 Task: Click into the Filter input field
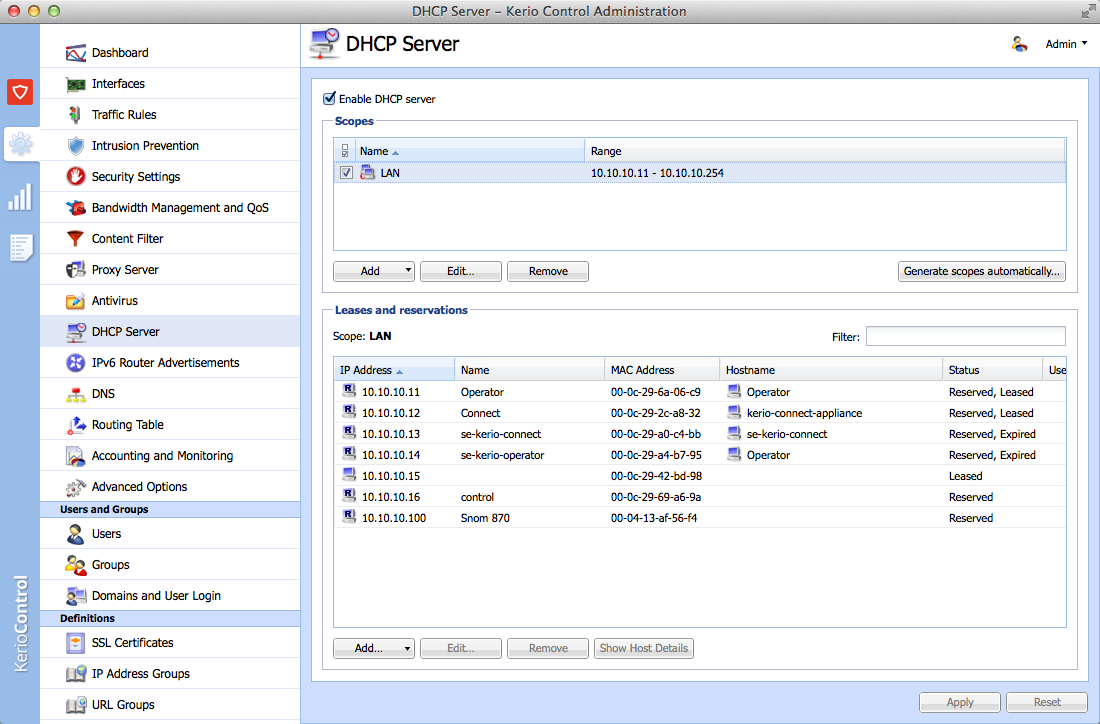[965, 336]
